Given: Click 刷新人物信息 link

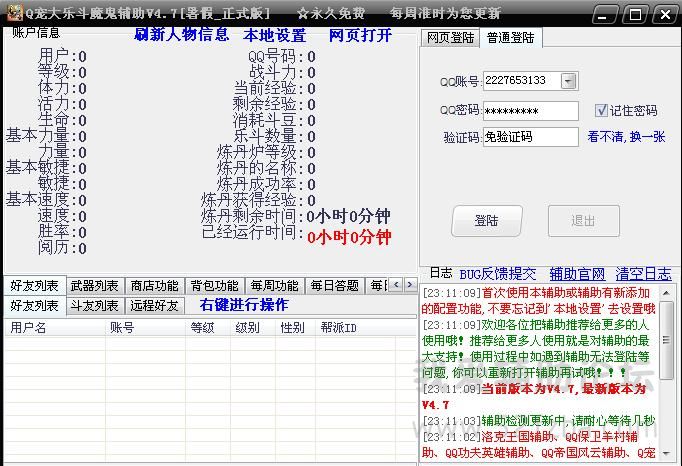Looking at the screenshot, I should click(181, 35).
